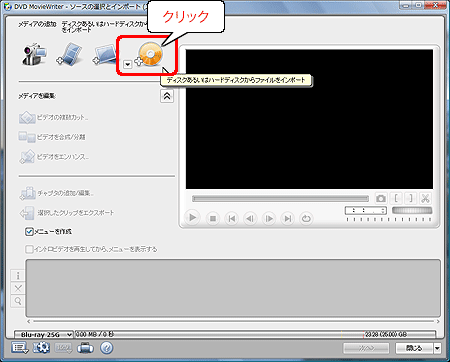Click the add video file filmstrip icon
Viewport: 450px width, 362px height.
70,54
